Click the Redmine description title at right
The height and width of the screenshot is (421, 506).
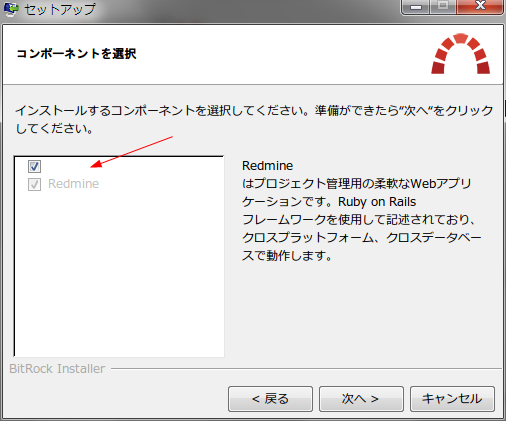tap(267, 166)
